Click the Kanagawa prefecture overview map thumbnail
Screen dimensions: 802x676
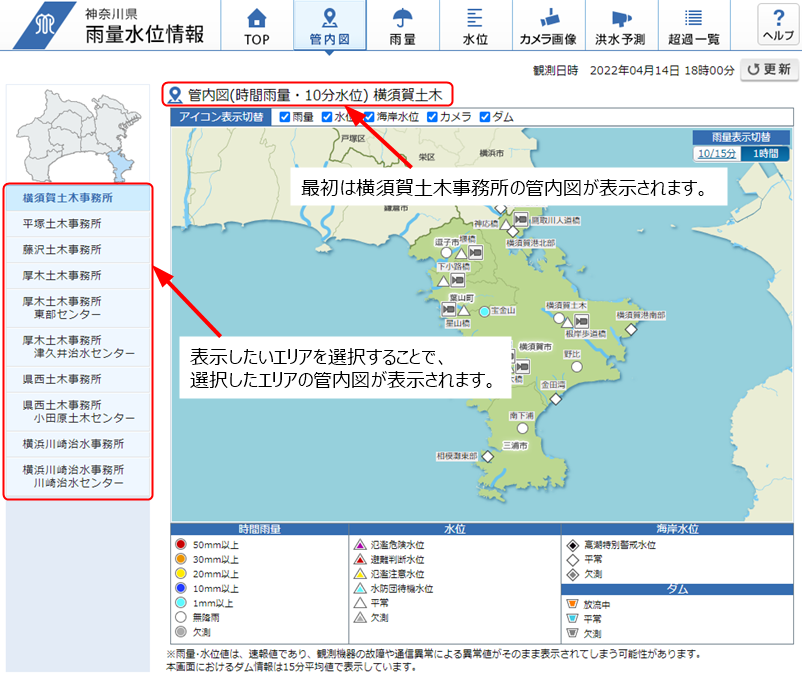(78, 136)
